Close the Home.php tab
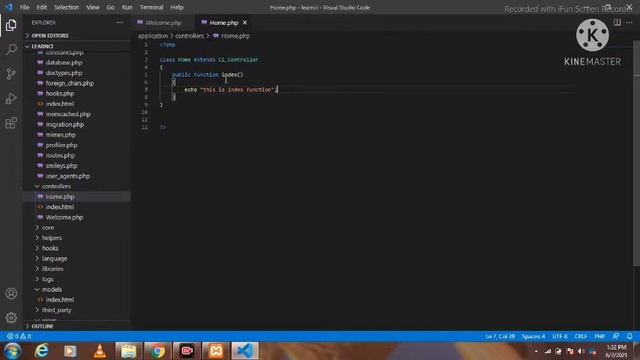This screenshot has width=640, height=360. click(244, 23)
